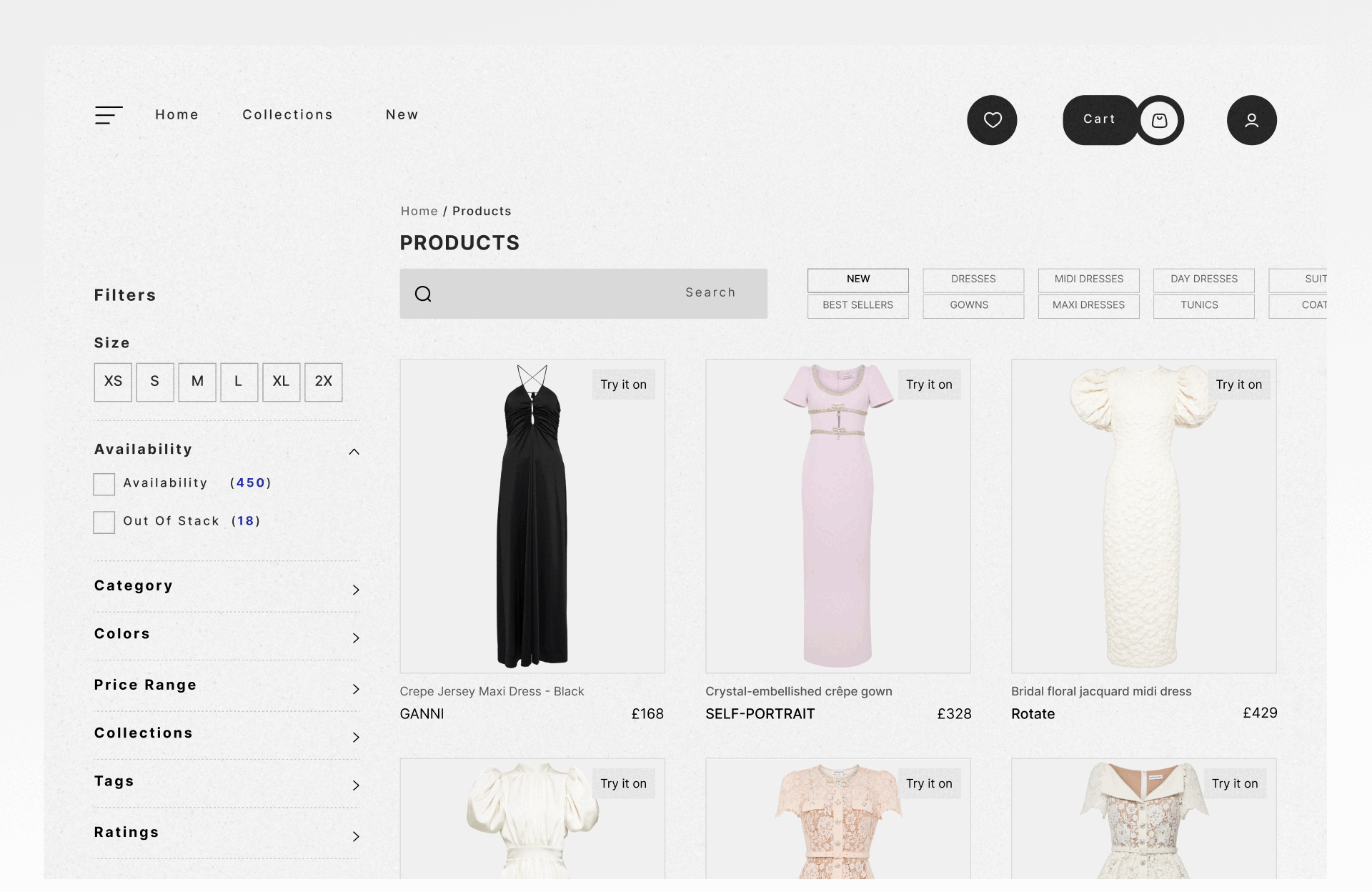The height and width of the screenshot is (892, 1372).
Task: Click the search magnifier icon
Action: 423,294
